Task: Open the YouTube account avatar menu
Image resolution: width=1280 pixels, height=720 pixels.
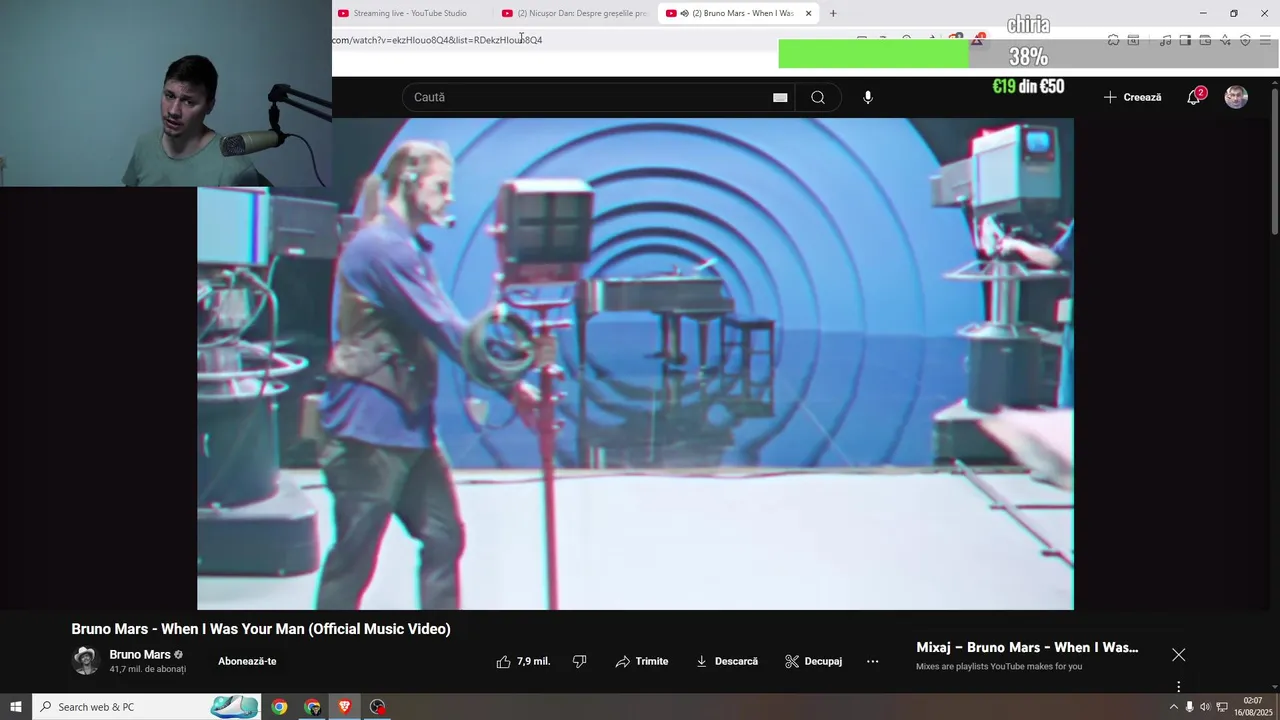Action: pos(1237,97)
